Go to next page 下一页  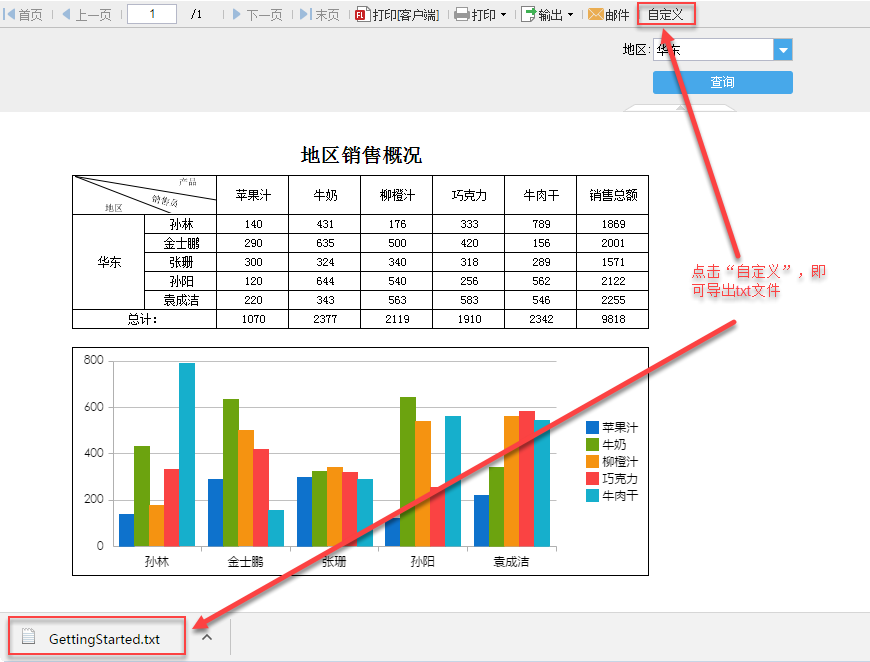point(258,14)
